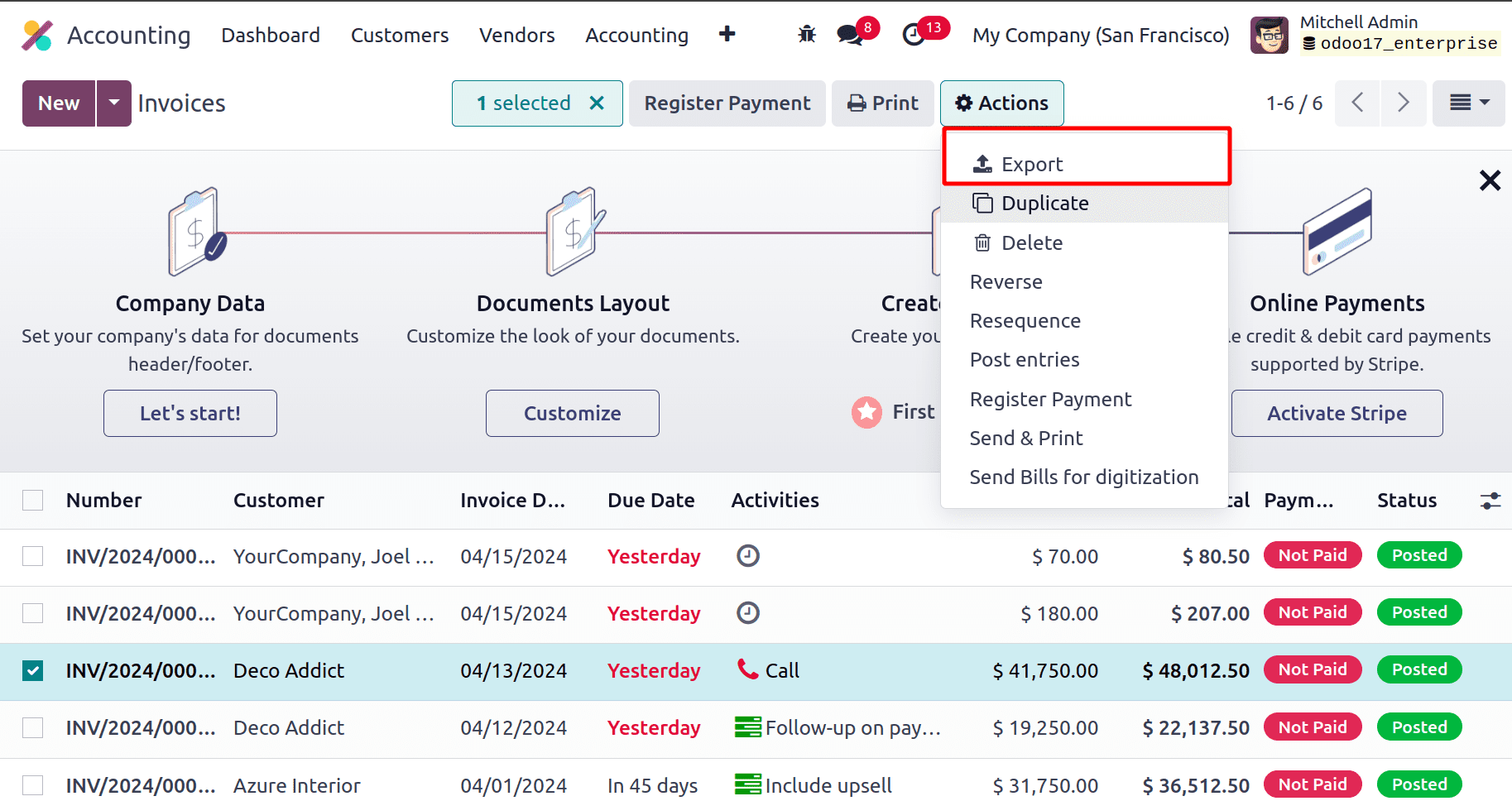Click $ 41,750.00 amount cell

click(1045, 670)
